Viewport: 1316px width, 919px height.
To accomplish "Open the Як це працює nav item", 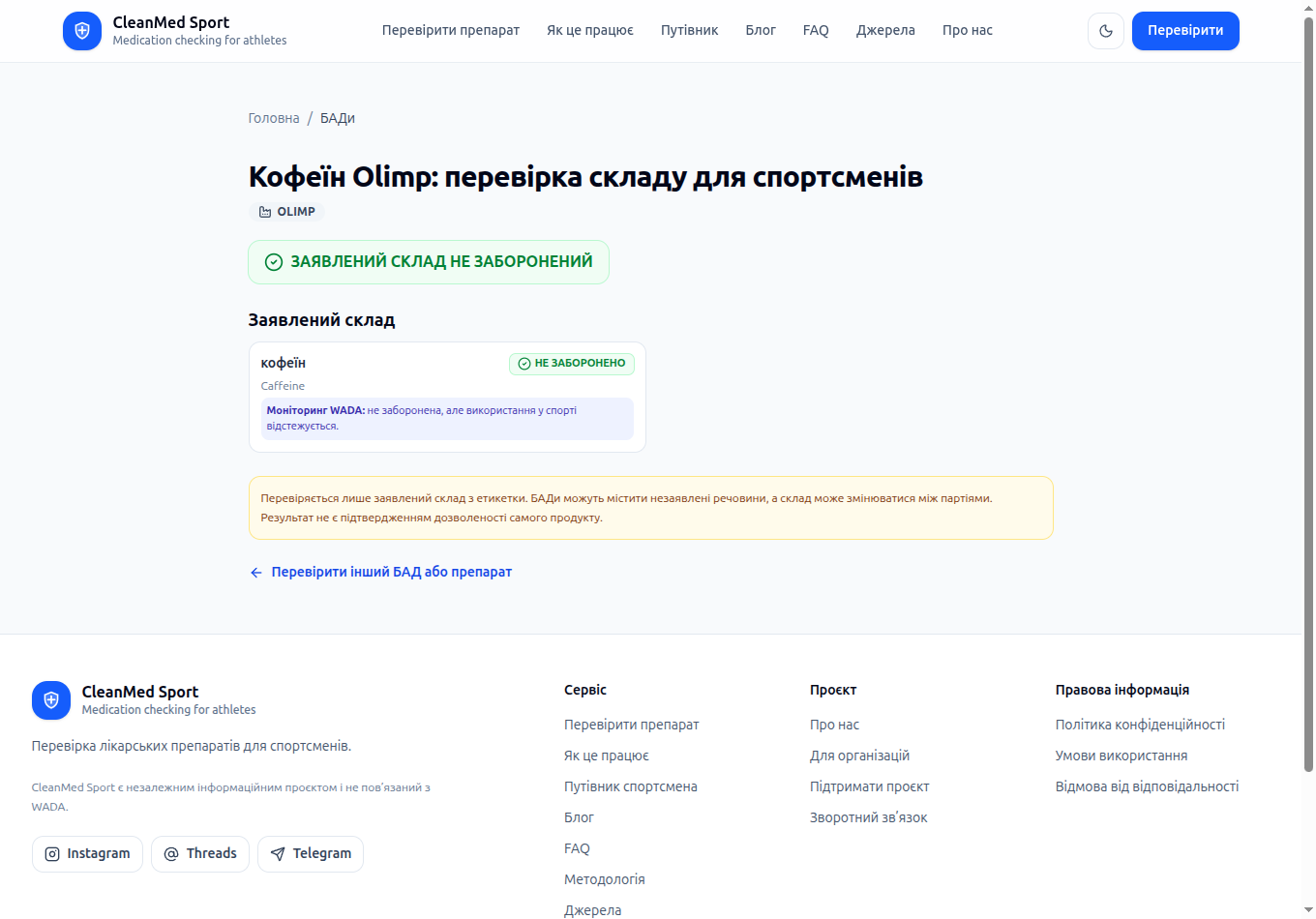I will [590, 30].
